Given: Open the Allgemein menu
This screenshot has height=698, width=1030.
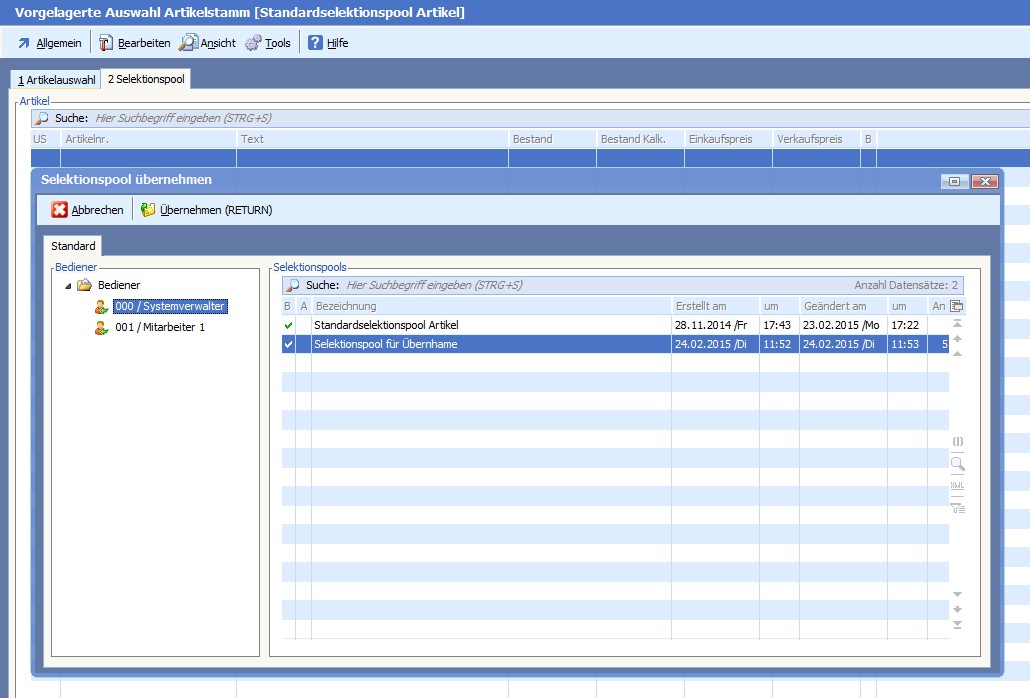Looking at the screenshot, I should (x=49, y=43).
